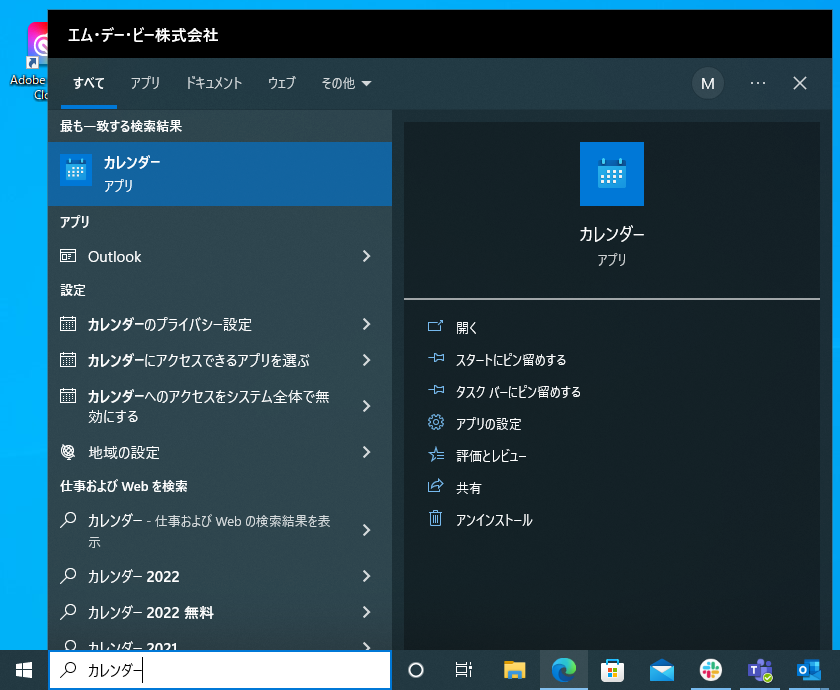Open Outlook from the taskbar

click(809, 670)
